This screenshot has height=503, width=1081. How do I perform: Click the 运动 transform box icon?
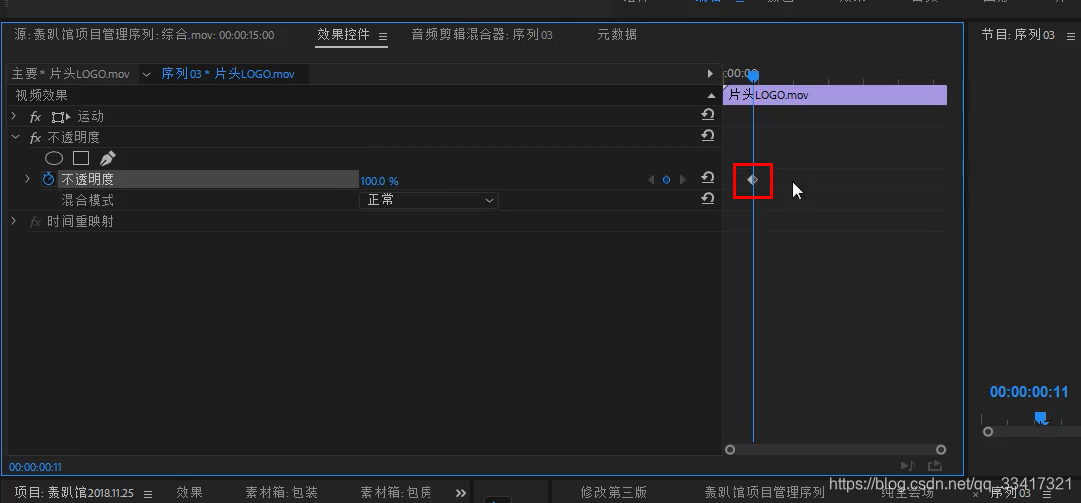tap(61, 117)
